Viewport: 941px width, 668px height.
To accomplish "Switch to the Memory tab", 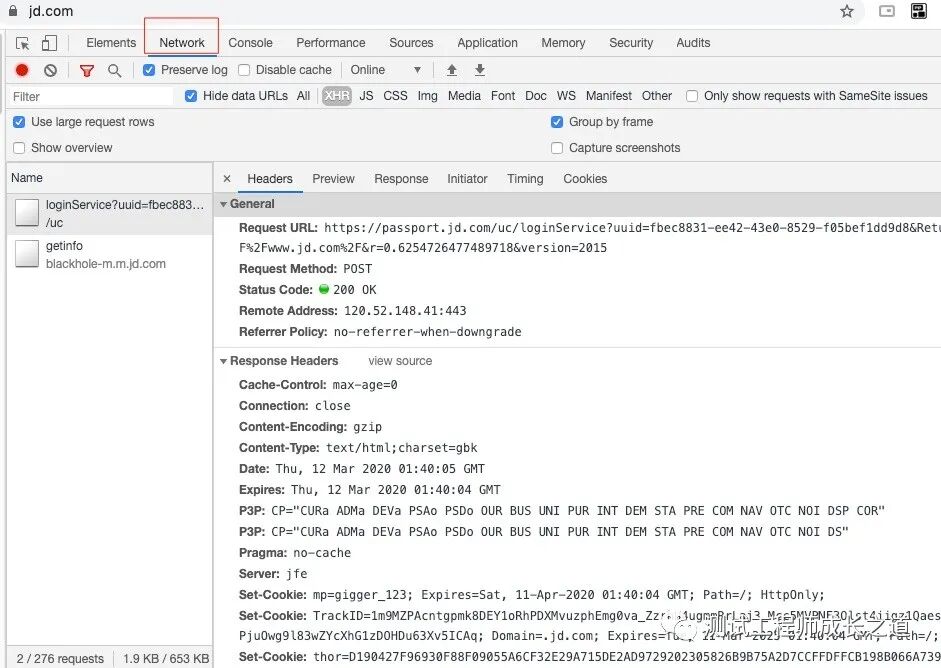I will (563, 43).
